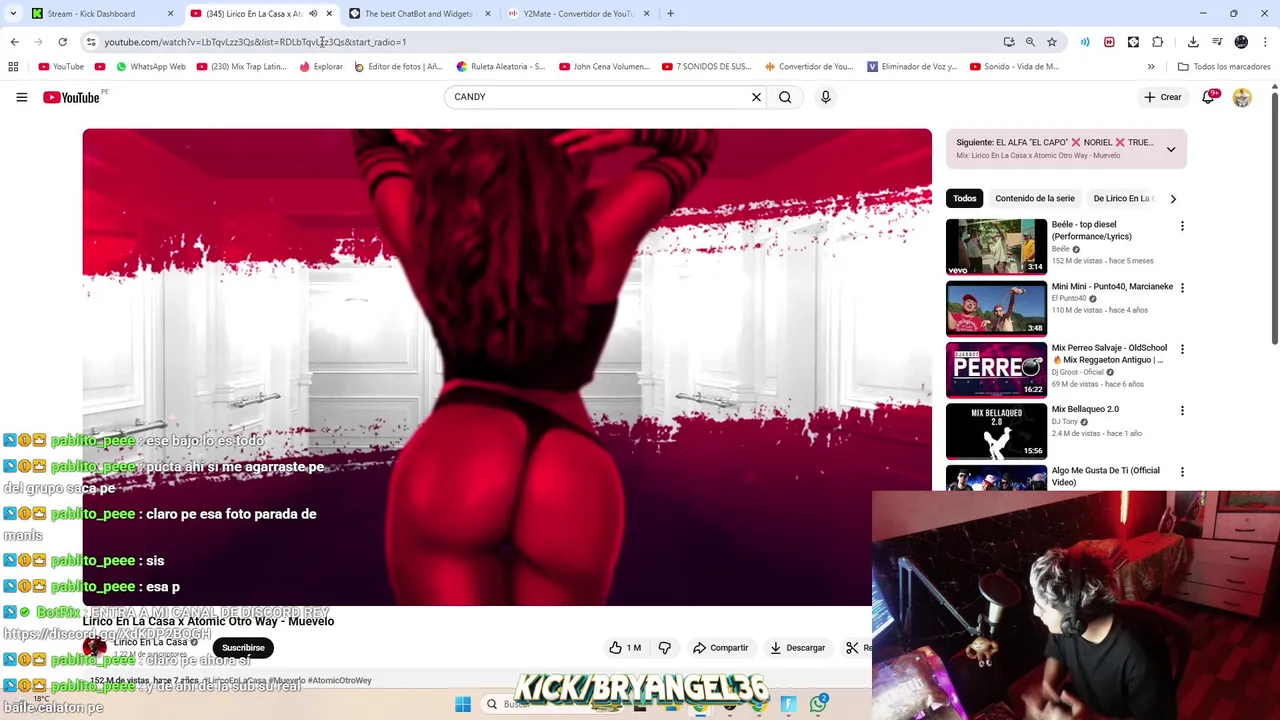Expand the Siguiente mix playlist panel
Image resolution: width=1280 pixels, height=720 pixels.
tap(1171, 149)
